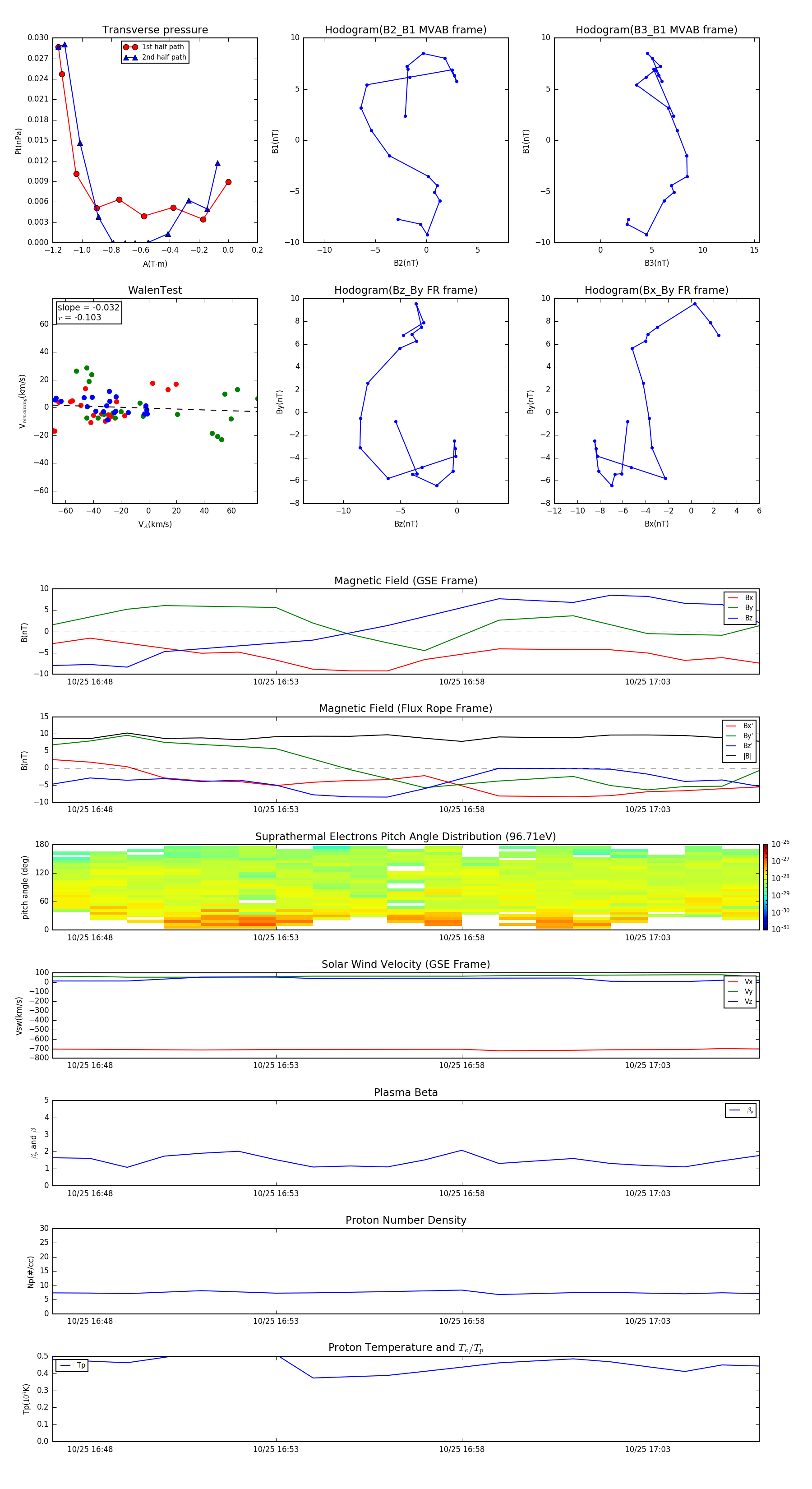Click "10/25 17:03" under Proton Number Density plot

point(647,1321)
